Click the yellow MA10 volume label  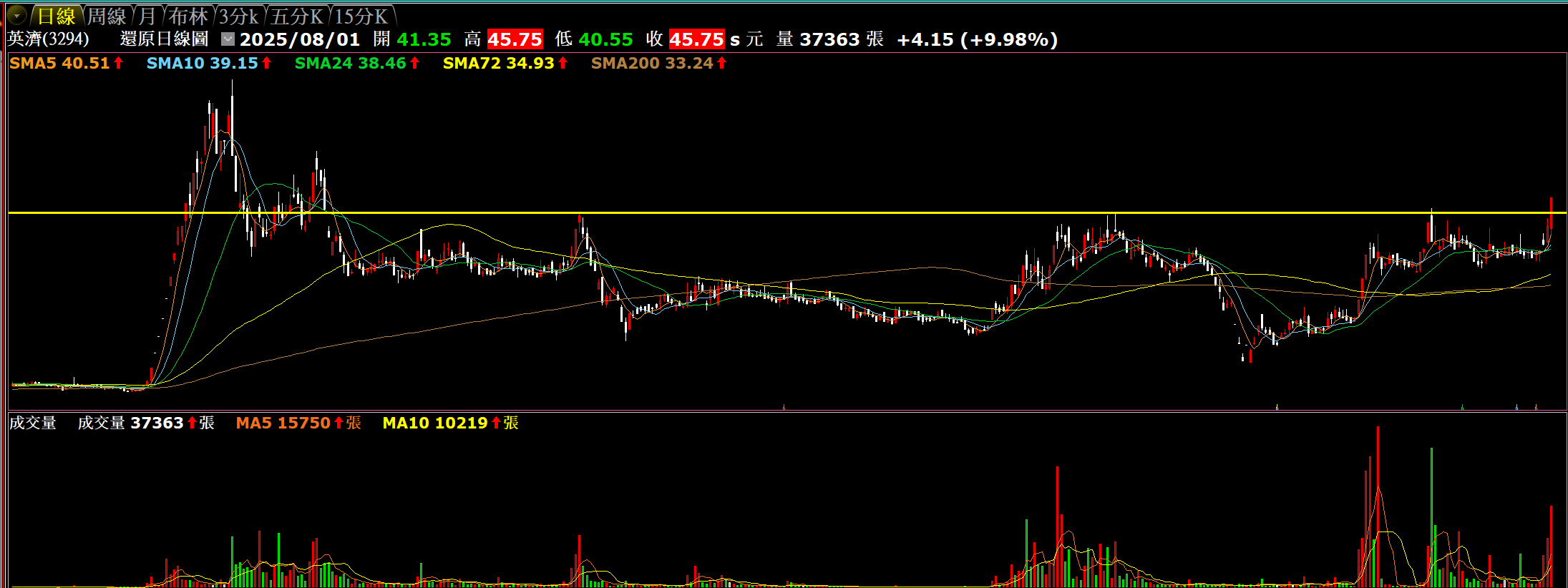coord(434,423)
